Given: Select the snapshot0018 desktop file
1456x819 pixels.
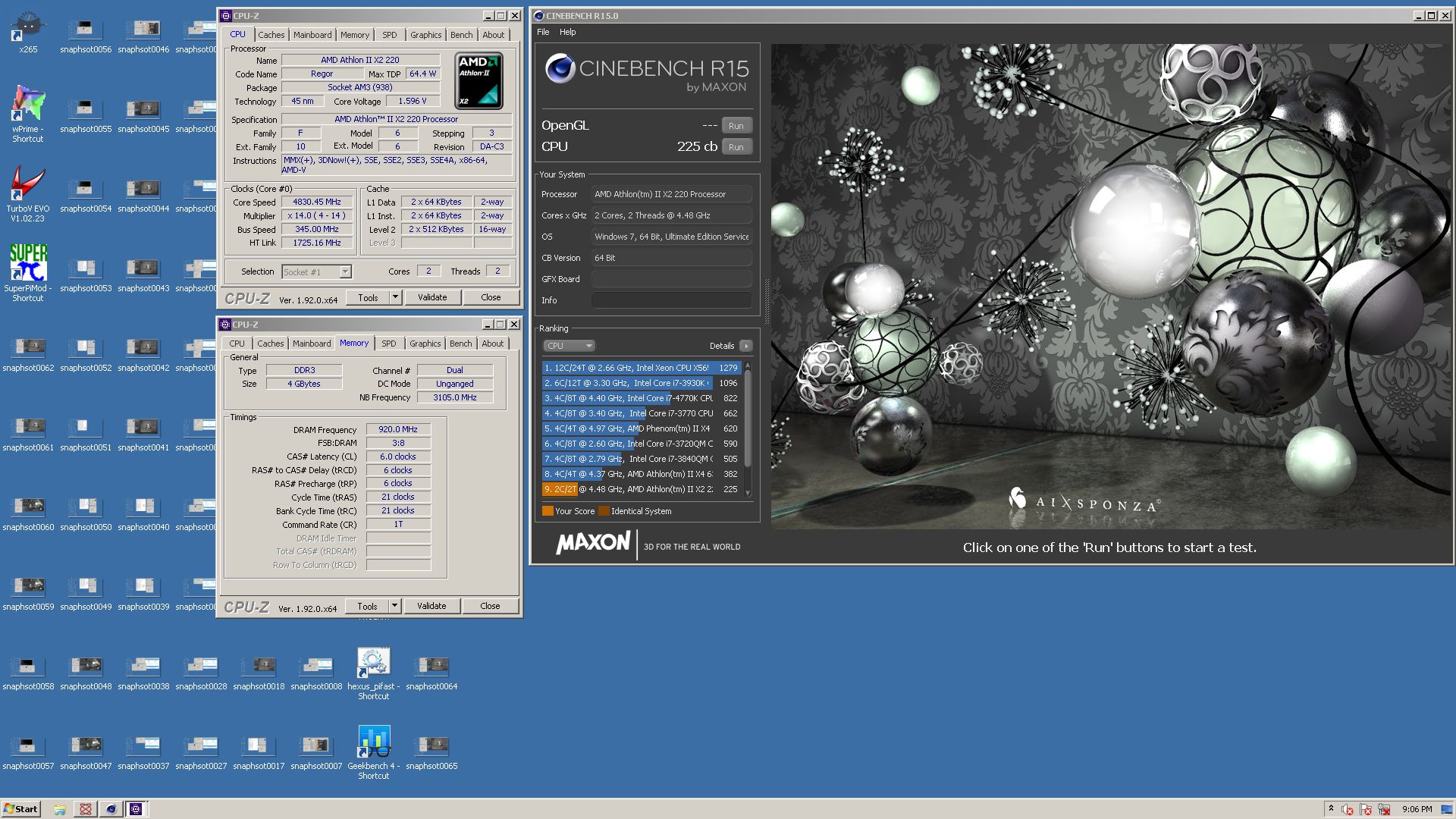Looking at the screenshot, I should [x=259, y=673].
